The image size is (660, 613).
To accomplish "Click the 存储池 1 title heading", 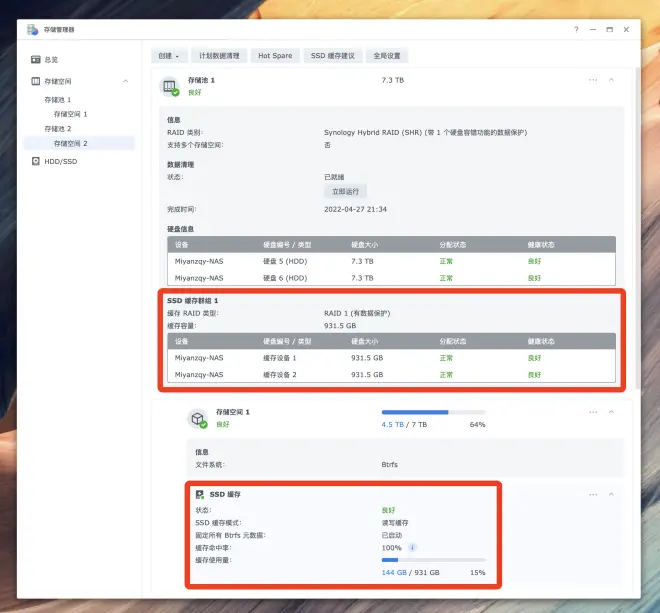I will 201,80.
